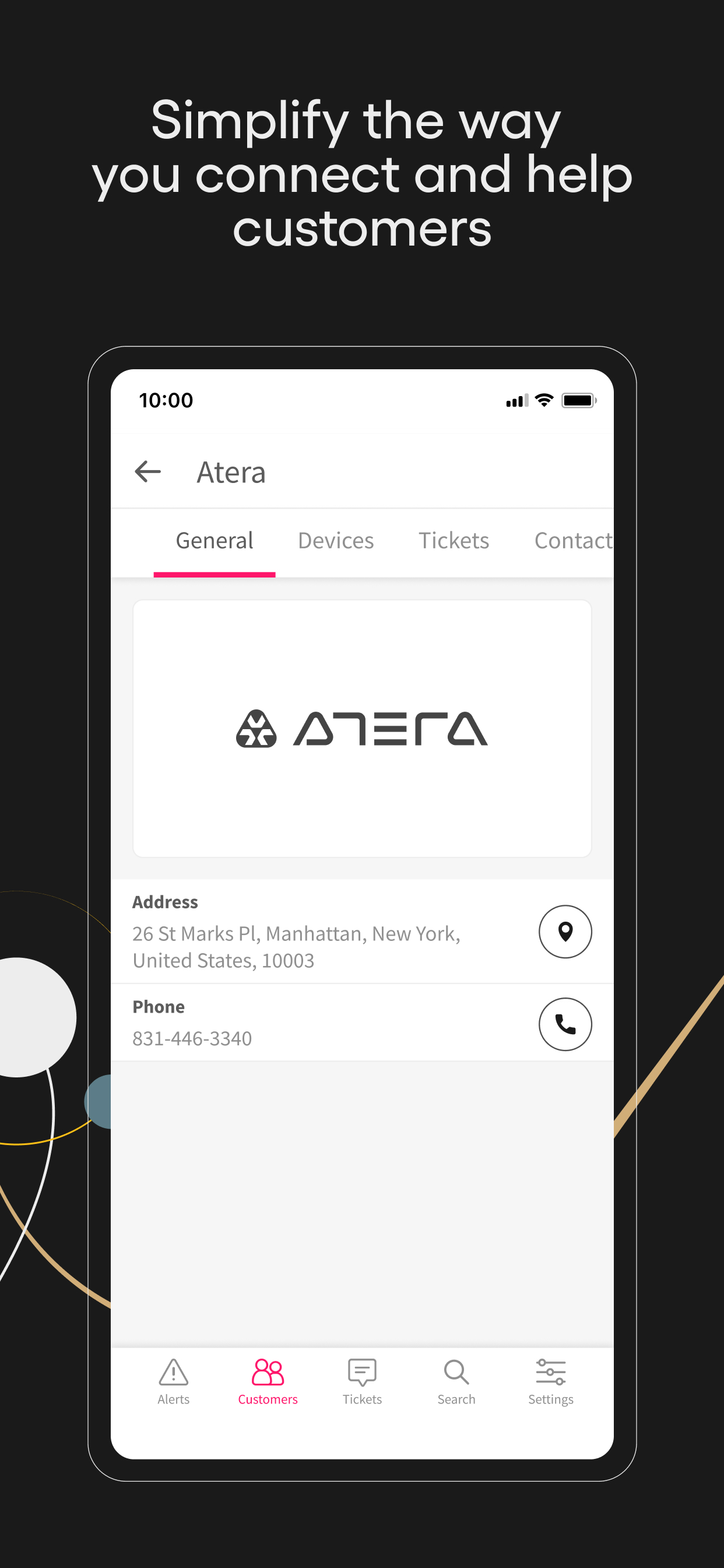
Task: Tap the Wi-Fi status icon
Action: (x=544, y=401)
